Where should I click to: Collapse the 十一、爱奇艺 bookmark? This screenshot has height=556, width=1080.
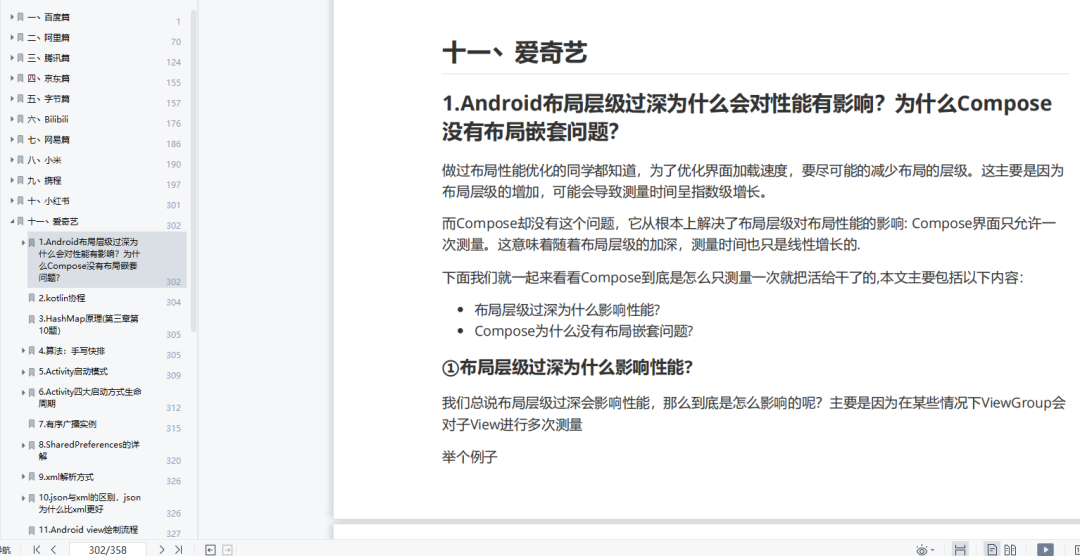(12, 221)
